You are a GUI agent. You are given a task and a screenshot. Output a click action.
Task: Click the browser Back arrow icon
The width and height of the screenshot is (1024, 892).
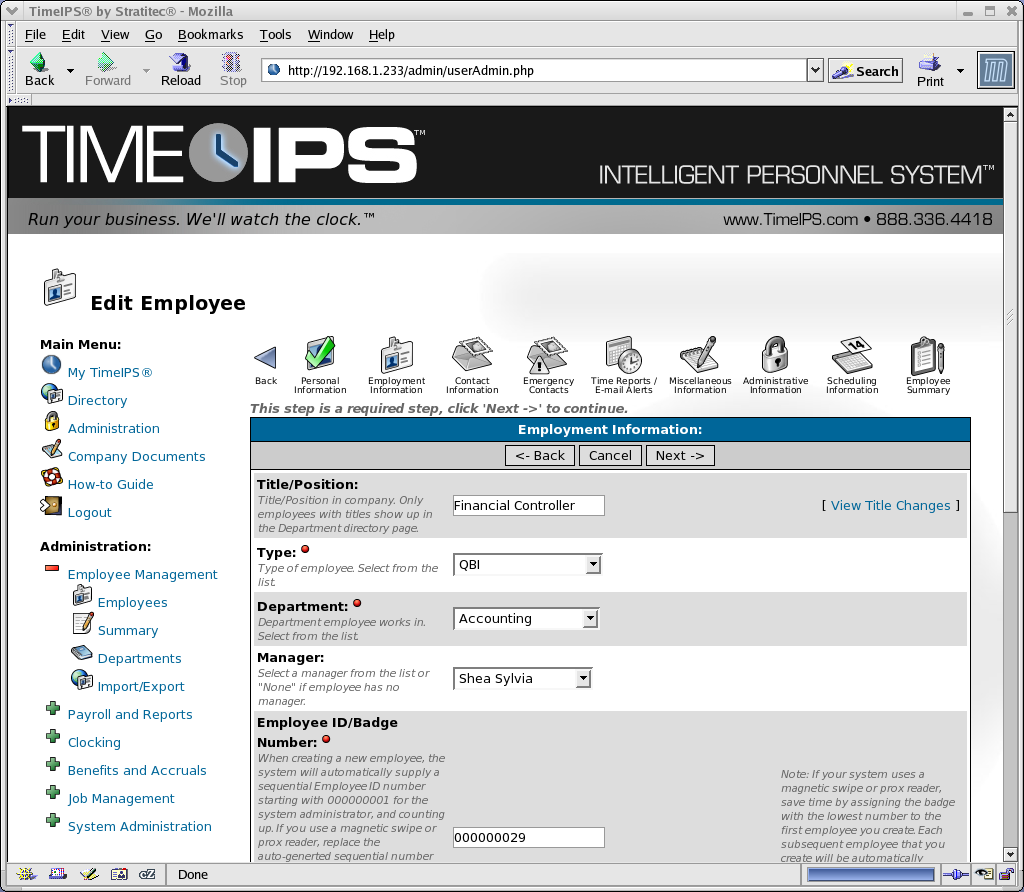coord(39,62)
